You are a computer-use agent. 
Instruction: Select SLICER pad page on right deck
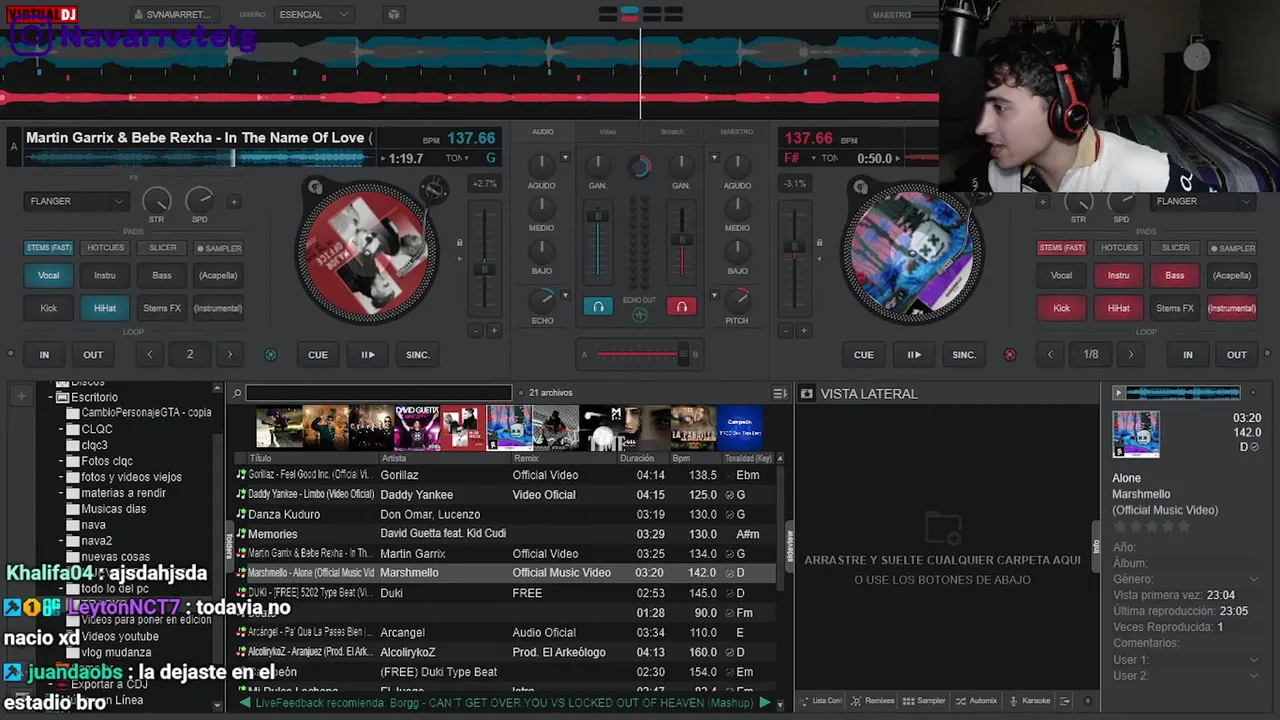pyautogui.click(x=1175, y=248)
